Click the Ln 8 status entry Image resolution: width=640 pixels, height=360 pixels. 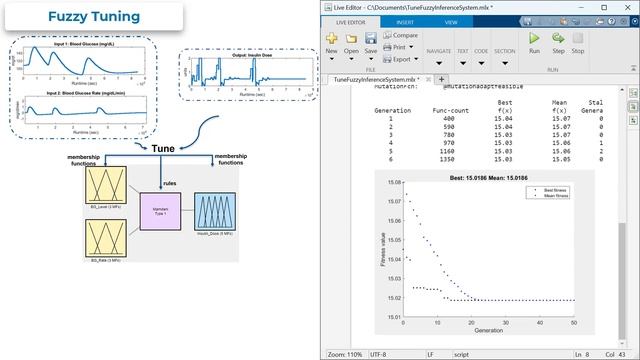pos(582,355)
